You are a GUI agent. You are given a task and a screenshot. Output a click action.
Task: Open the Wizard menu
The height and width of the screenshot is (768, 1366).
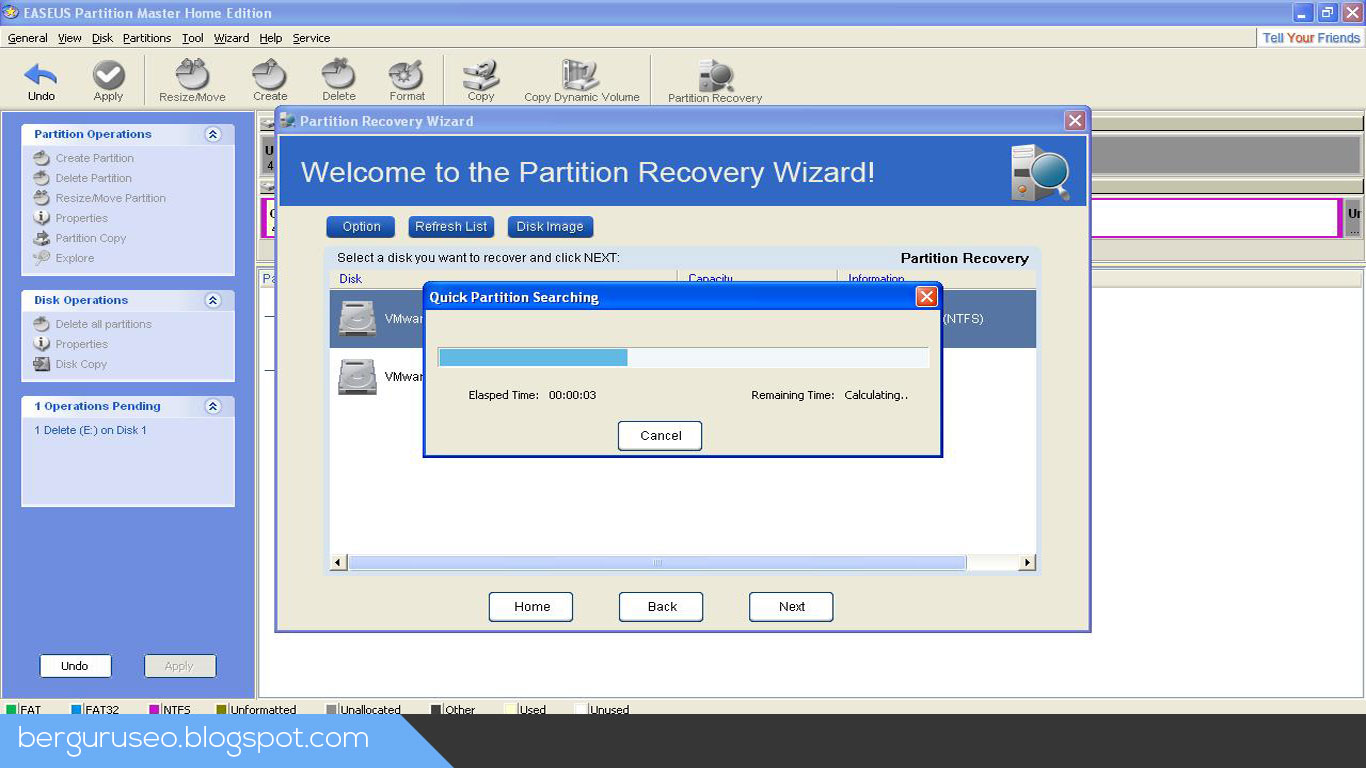[x=231, y=38]
